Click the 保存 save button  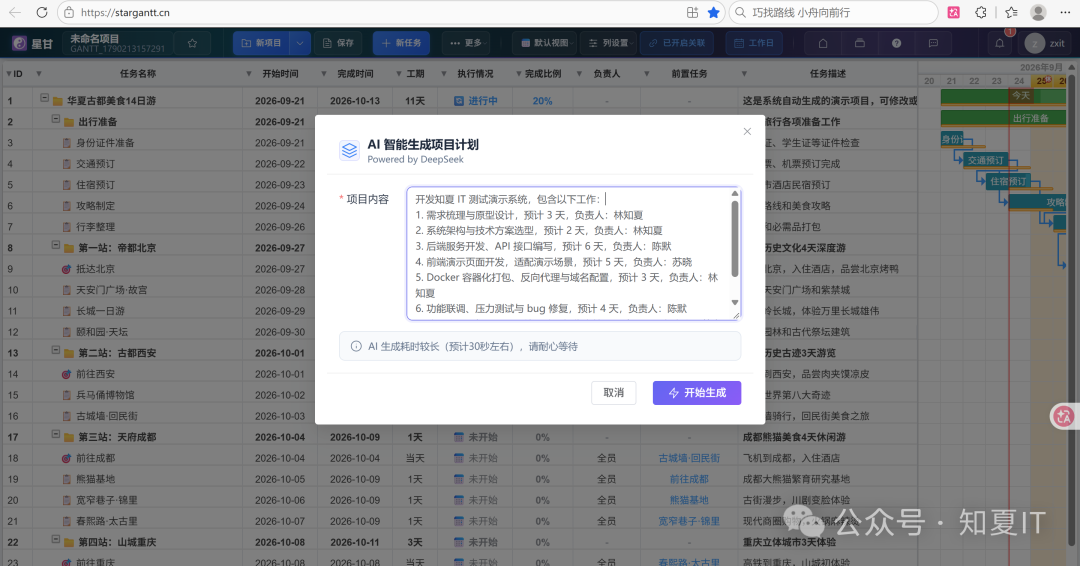pyautogui.click(x=338, y=43)
